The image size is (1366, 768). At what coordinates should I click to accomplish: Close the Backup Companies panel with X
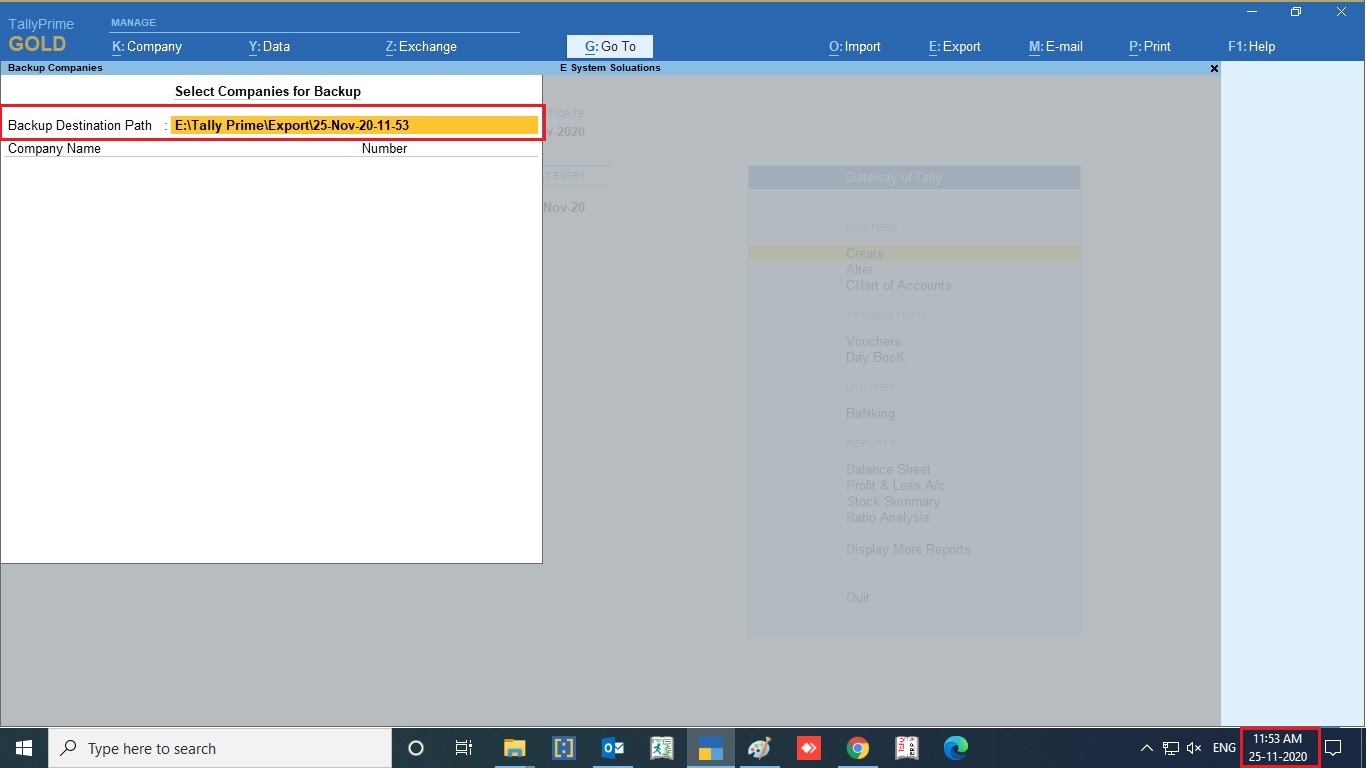(x=1214, y=68)
